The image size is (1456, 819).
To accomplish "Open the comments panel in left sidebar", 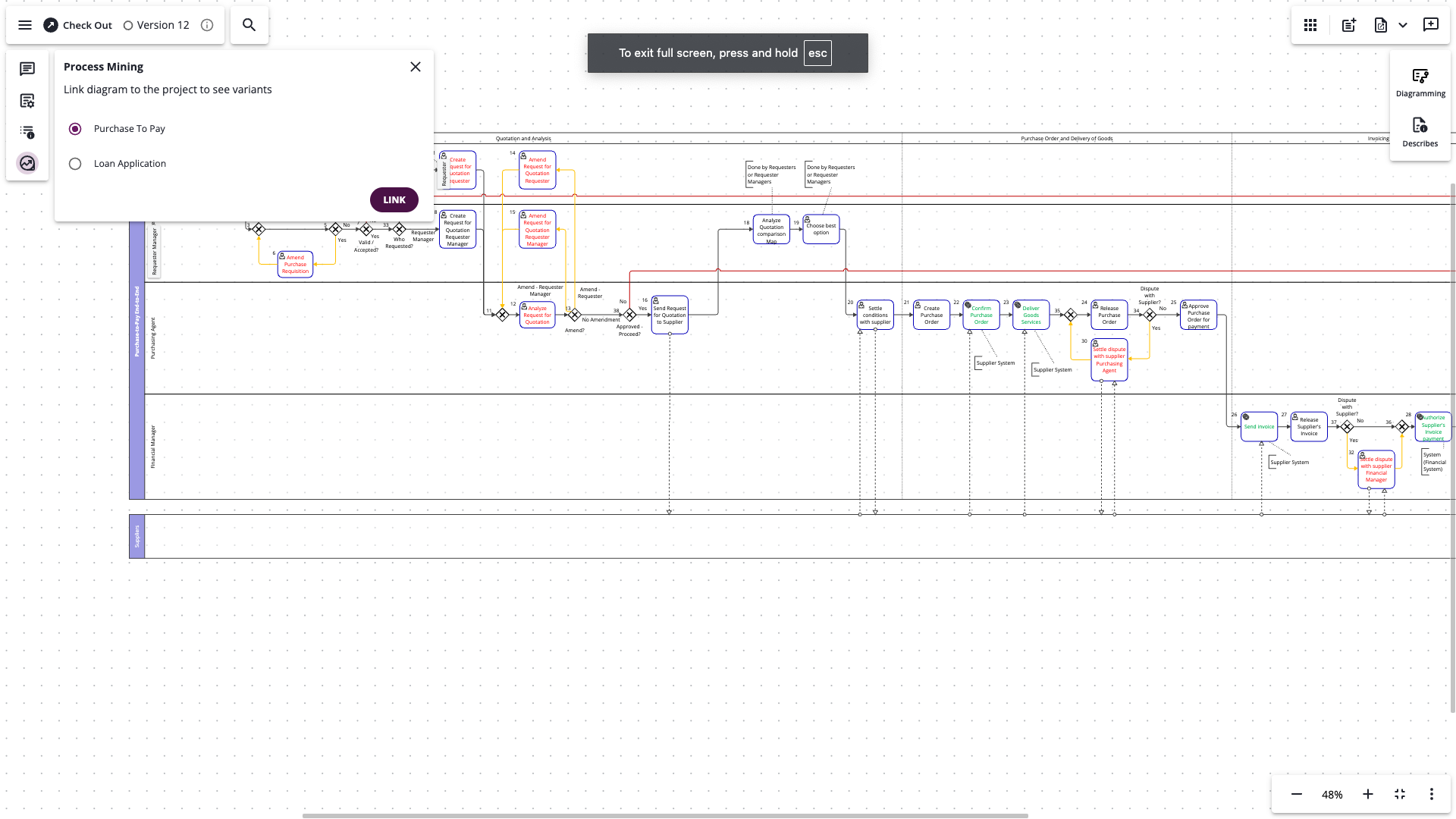I will coord(27,69).
